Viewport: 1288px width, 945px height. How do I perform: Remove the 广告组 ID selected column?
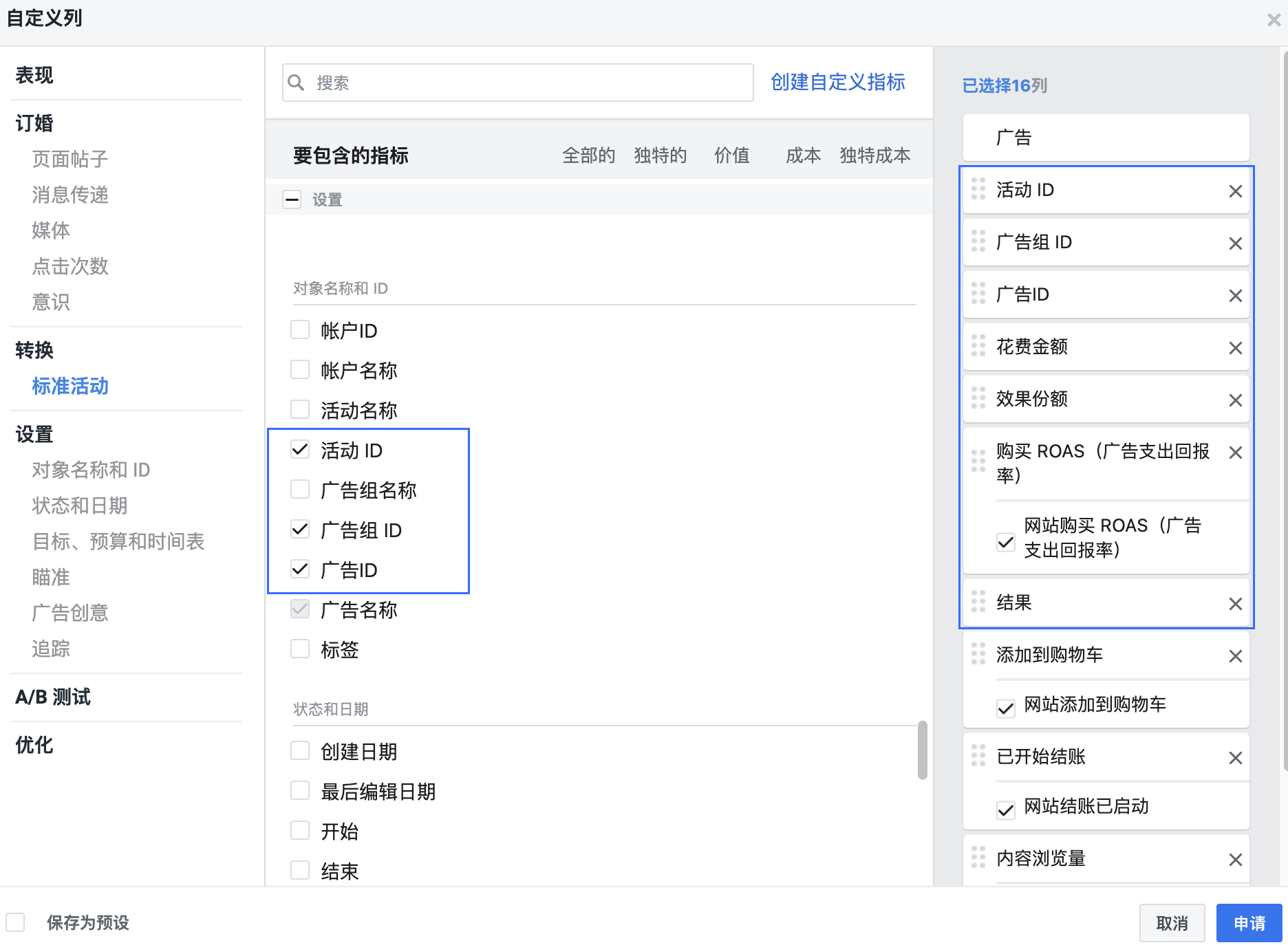pyautogui.click(x=1235, y=243)
